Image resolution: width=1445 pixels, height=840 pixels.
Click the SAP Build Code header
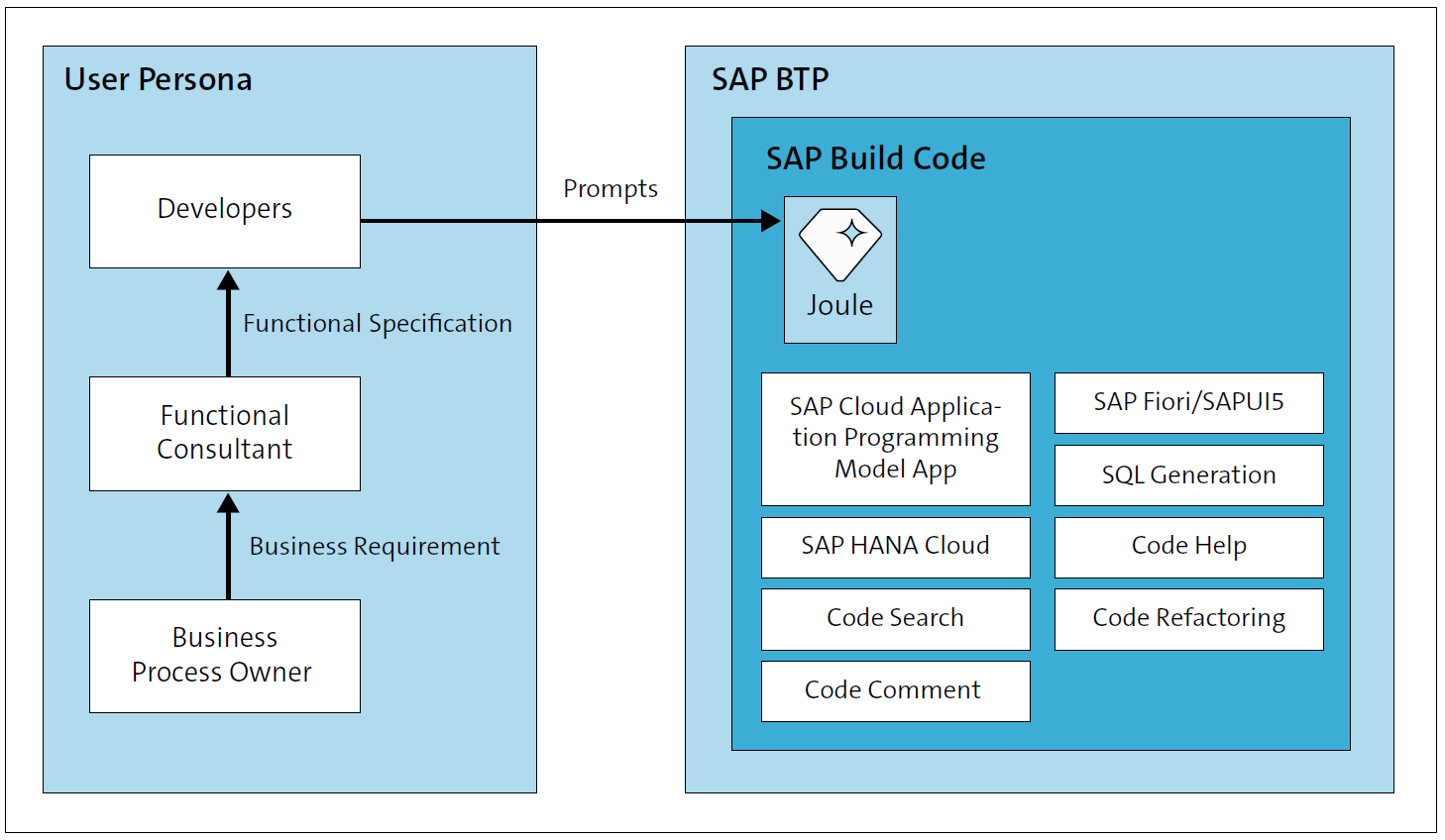click(876, 157)
